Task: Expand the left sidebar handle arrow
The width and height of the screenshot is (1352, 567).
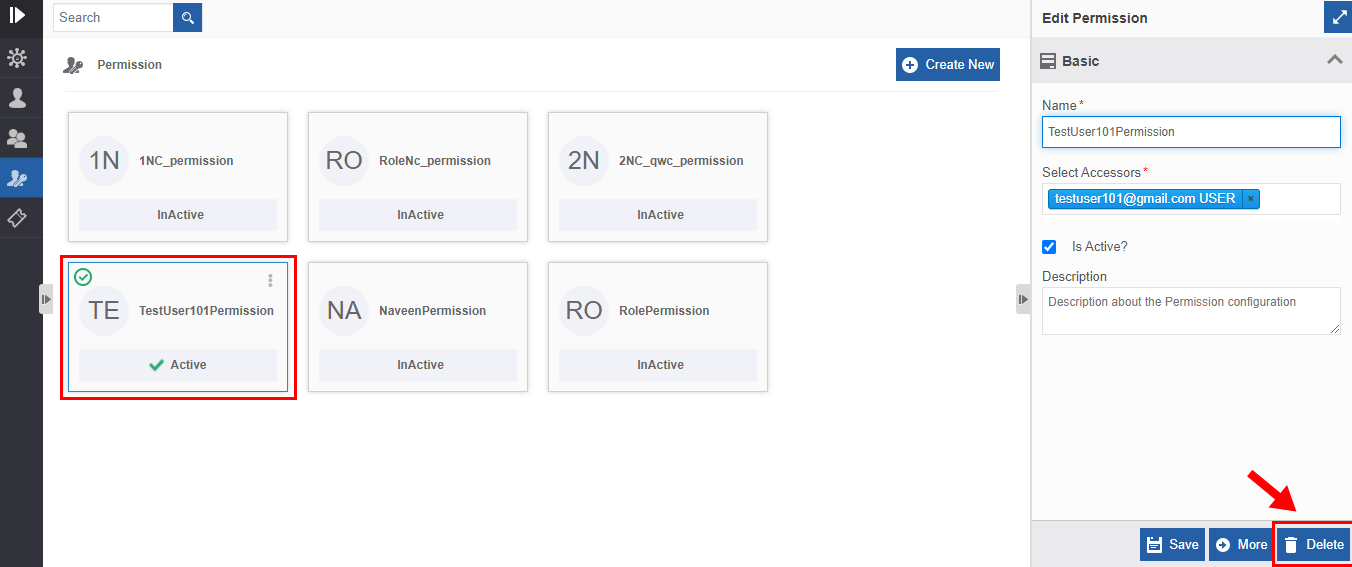Action: pyautogui.click(x=46, y=299)
